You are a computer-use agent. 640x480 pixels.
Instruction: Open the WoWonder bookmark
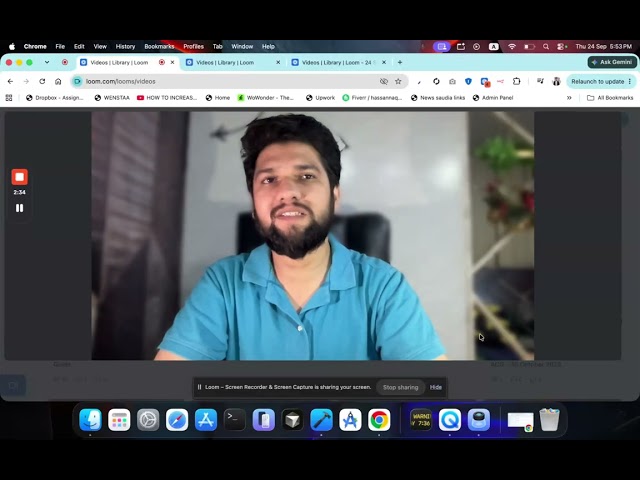pyautogui.click(x=266, y=98)
